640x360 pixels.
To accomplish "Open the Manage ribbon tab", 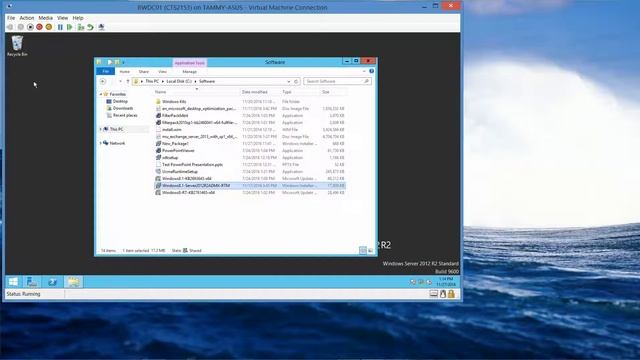I will point(189,71).
